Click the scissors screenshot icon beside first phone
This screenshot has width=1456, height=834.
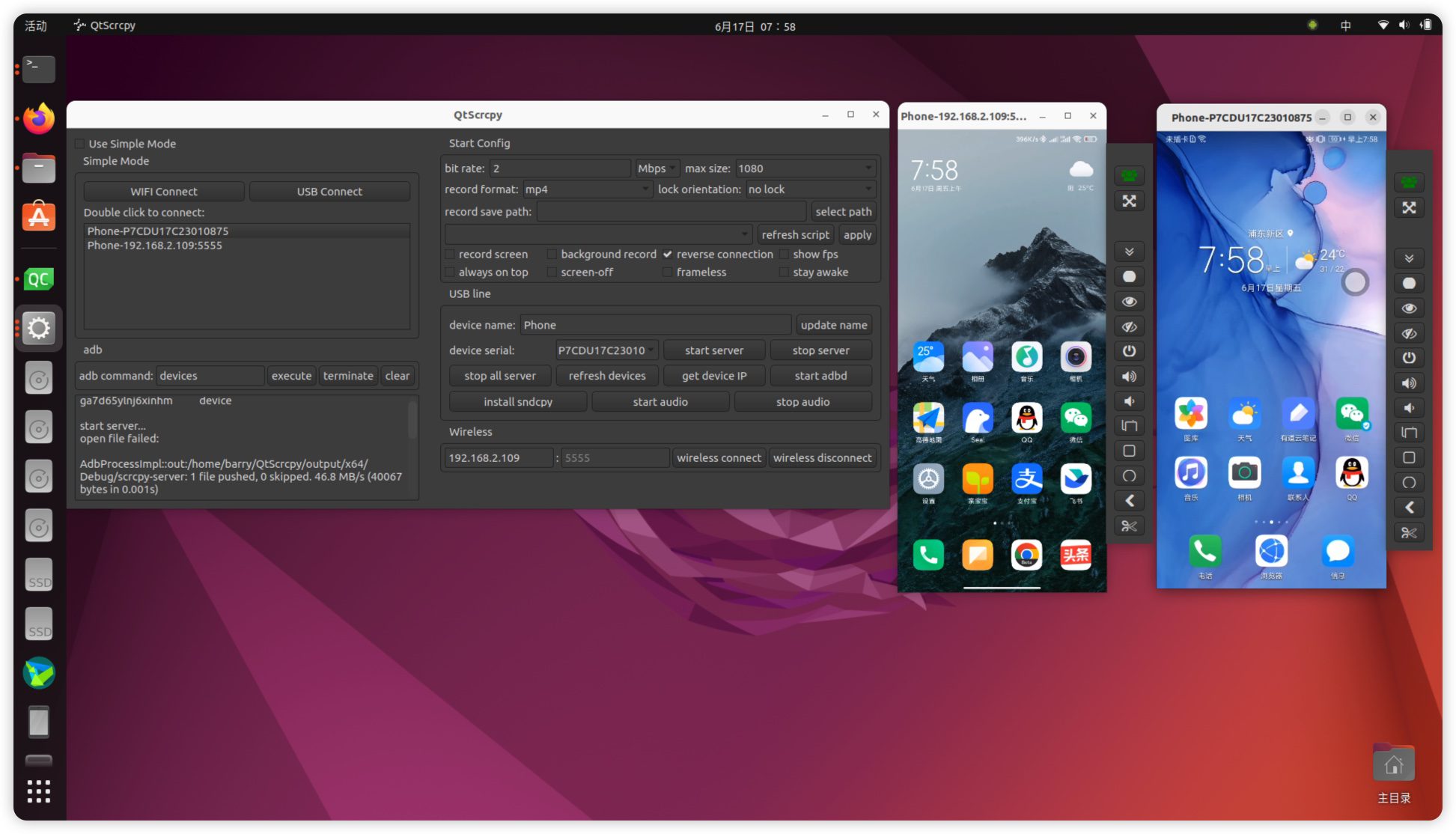1129,526
